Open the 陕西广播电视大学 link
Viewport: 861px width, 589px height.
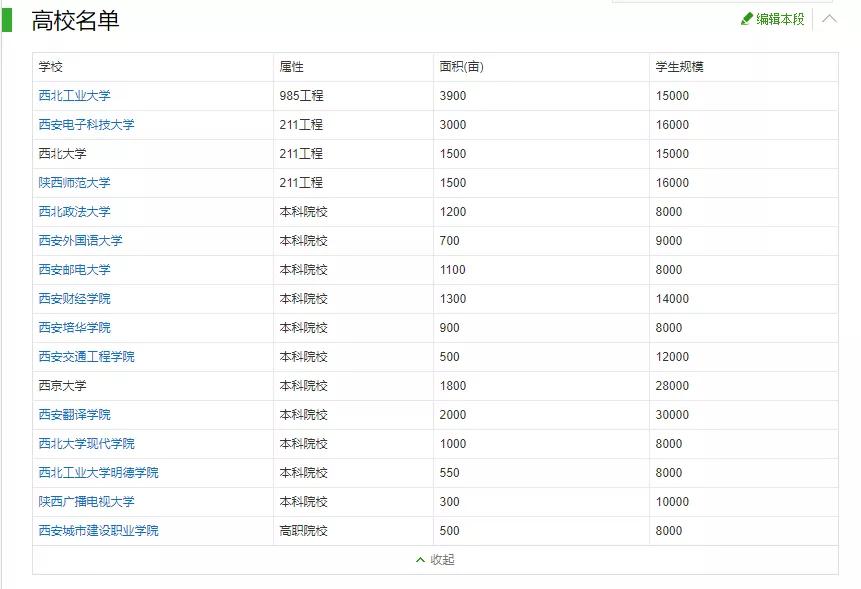coord(87,502)
